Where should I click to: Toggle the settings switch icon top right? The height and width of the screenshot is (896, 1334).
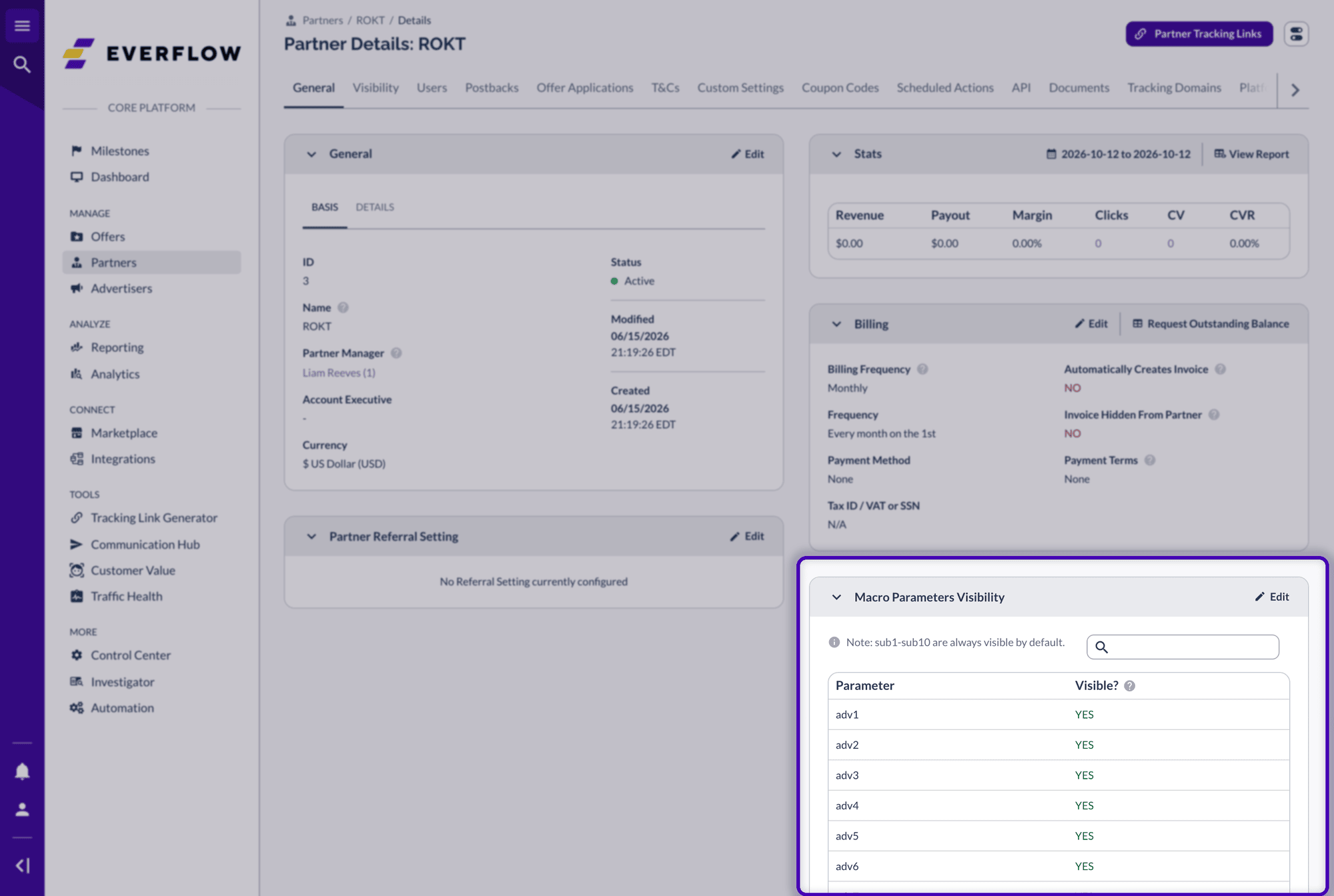pos(1296,34)
